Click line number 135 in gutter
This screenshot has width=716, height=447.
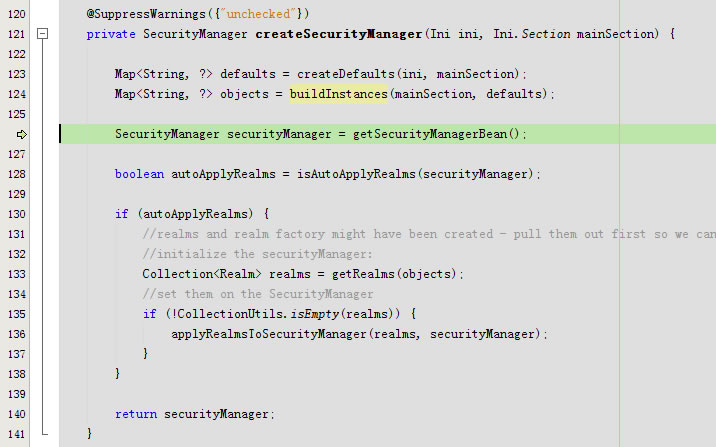coord(17,314)
